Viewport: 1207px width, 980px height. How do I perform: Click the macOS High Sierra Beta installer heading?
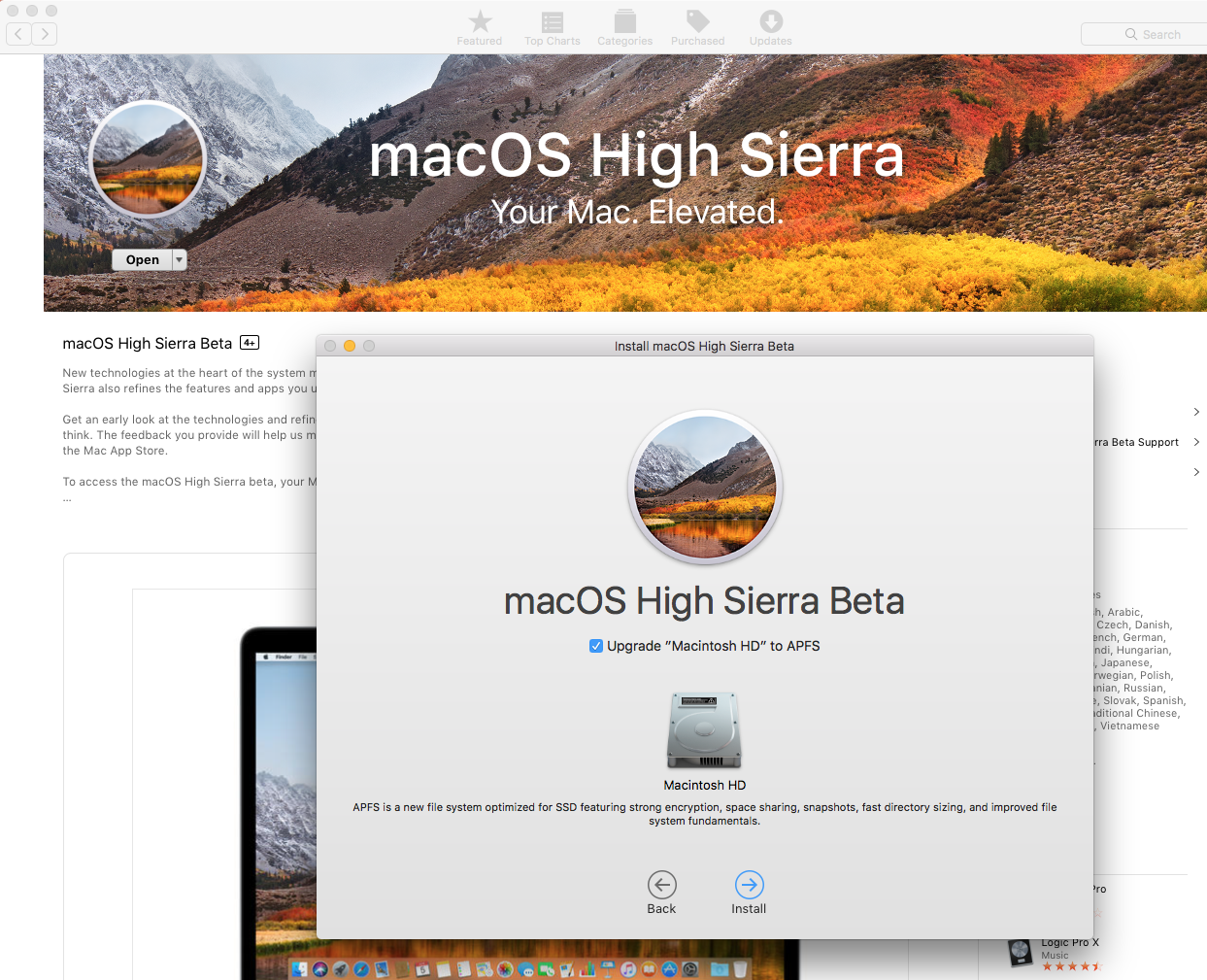click(704, 601)
